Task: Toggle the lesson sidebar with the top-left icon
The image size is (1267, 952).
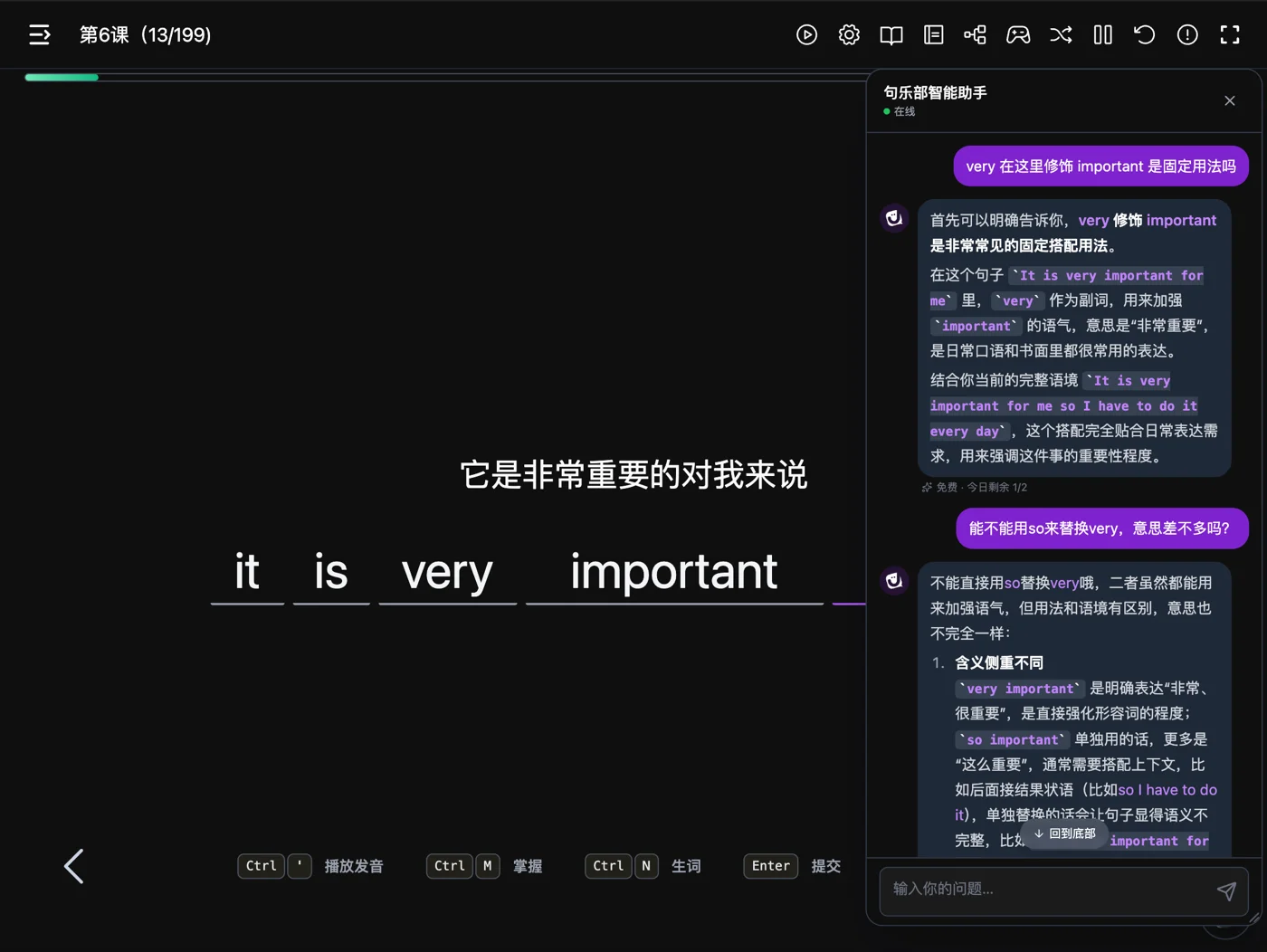Action: click(39, 34)
